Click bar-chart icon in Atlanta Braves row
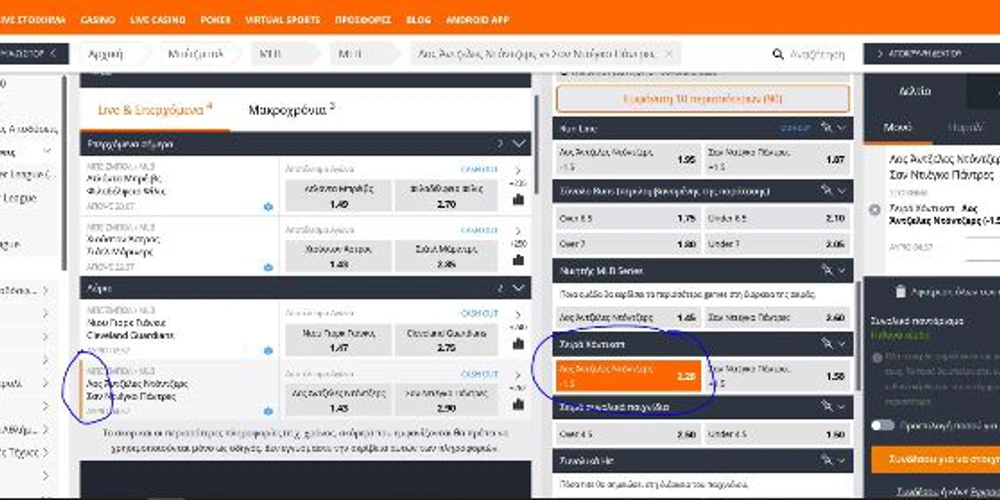This screenshot has width=1000, height=500. pyautogui.click(x=518, y=200)
